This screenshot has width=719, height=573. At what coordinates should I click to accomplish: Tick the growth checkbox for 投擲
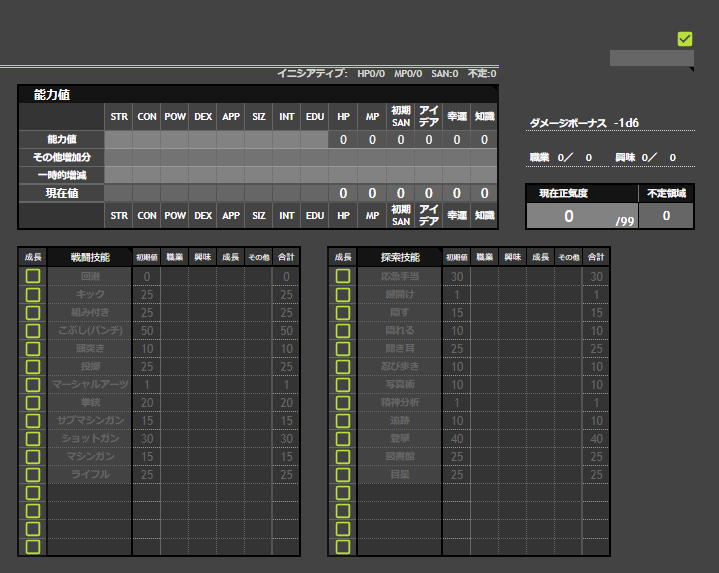click(33, 366)
